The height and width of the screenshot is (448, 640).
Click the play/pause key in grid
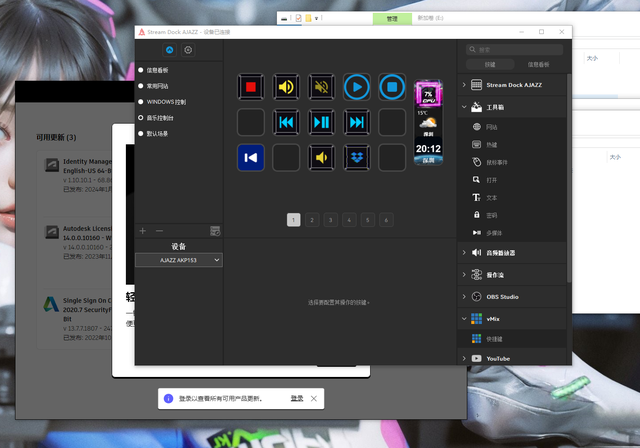[321, 122]
